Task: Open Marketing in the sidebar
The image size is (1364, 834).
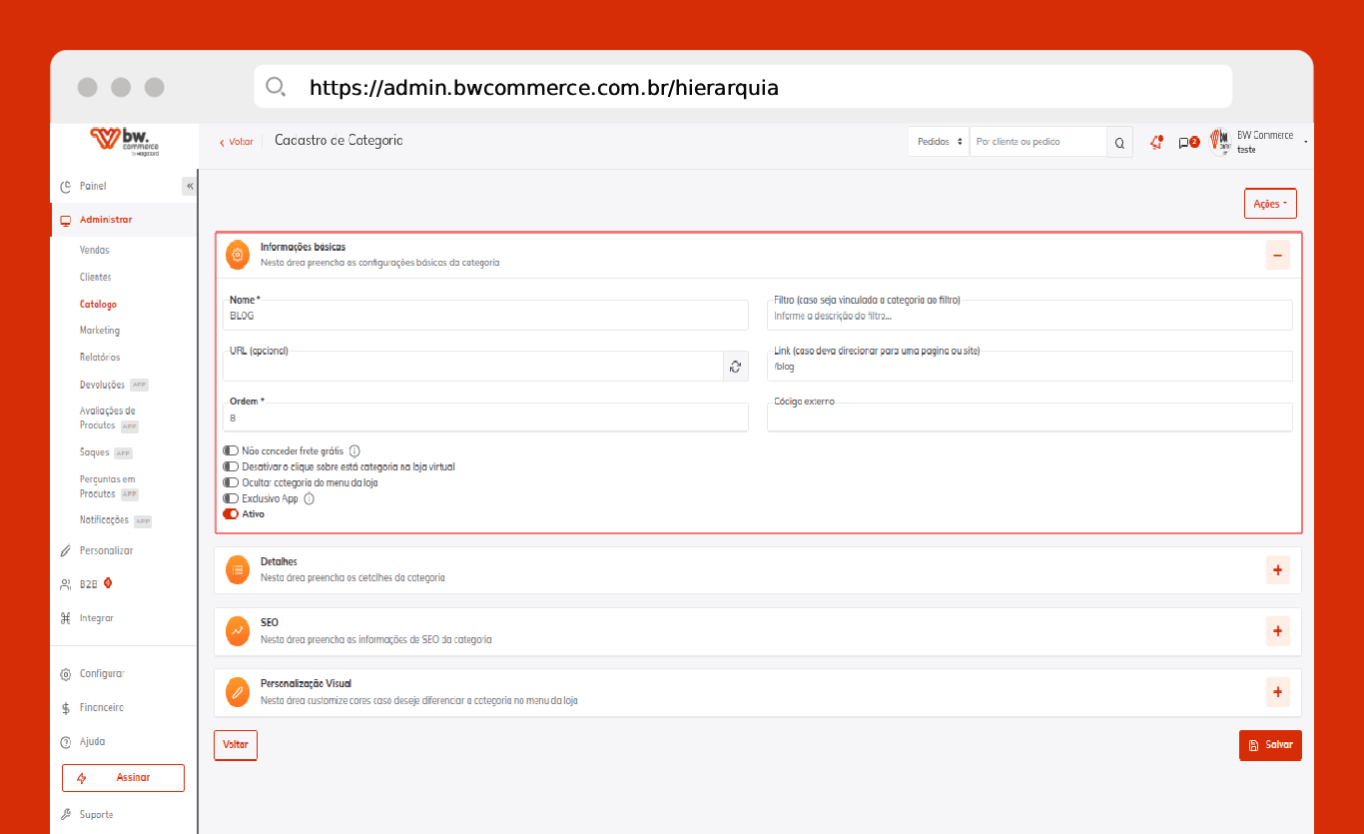Action: (100, 330)
